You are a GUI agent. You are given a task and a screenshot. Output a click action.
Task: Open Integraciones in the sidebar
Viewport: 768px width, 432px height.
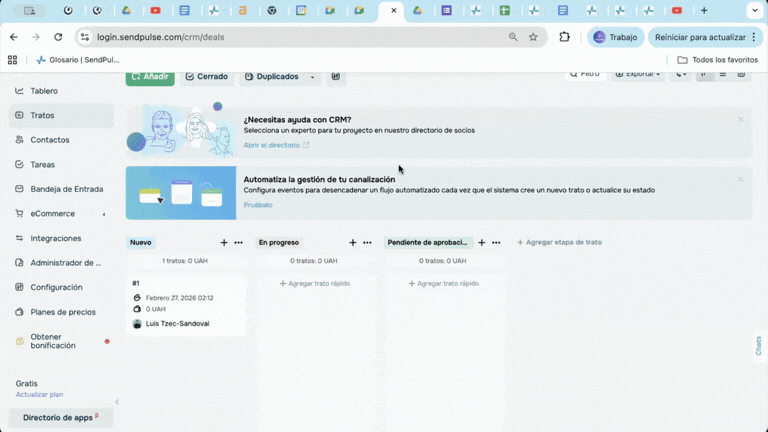(55, 238)
